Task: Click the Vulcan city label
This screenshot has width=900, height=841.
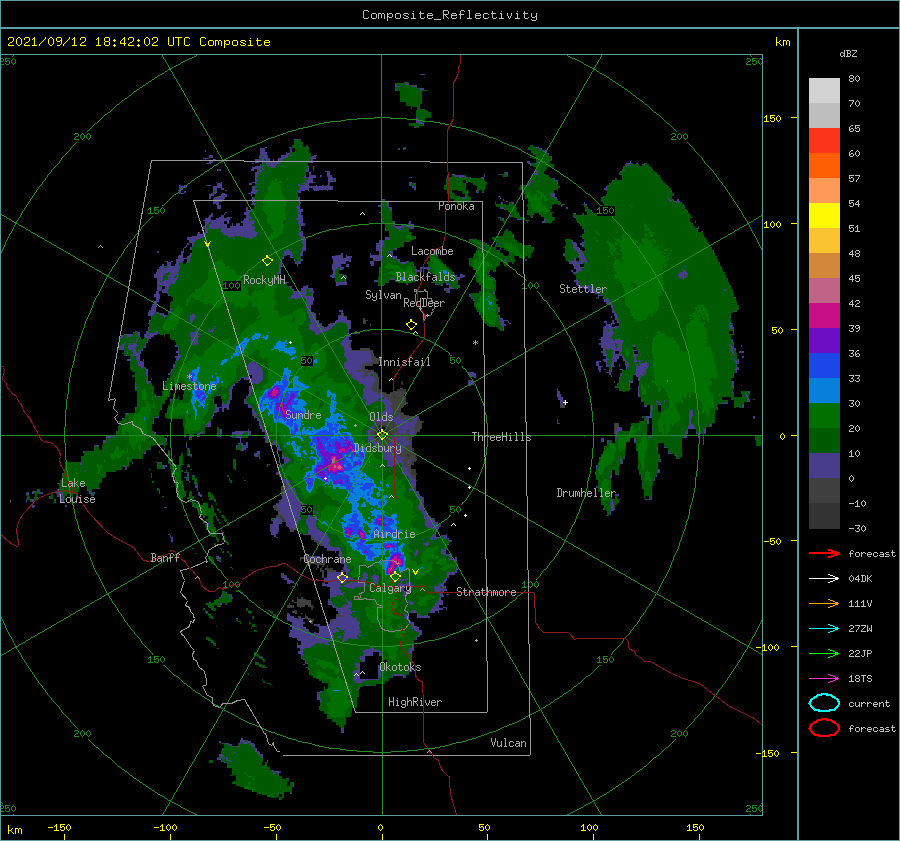Action: click(508, 743)
